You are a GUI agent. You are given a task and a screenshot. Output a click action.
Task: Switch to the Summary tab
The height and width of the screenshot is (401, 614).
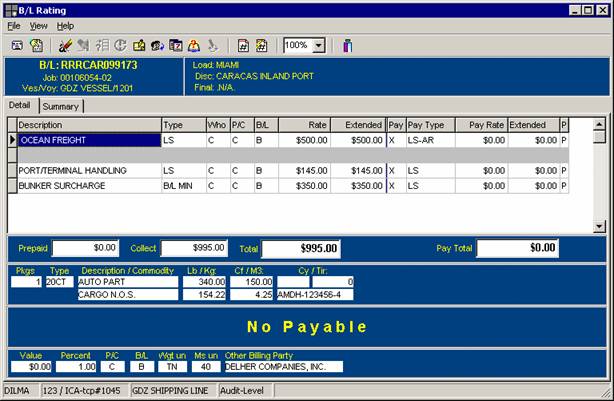(x=60, y=106)
